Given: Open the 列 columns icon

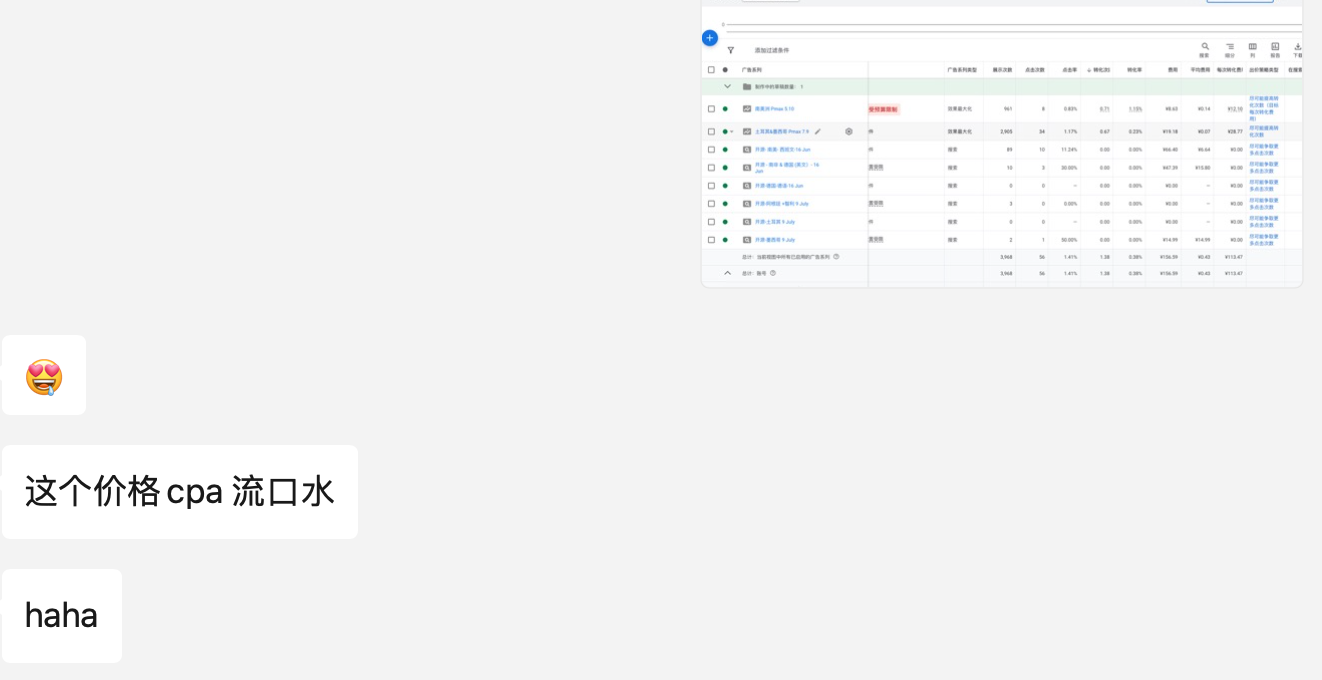Looking at the screenshot, I should (1252, 49).
